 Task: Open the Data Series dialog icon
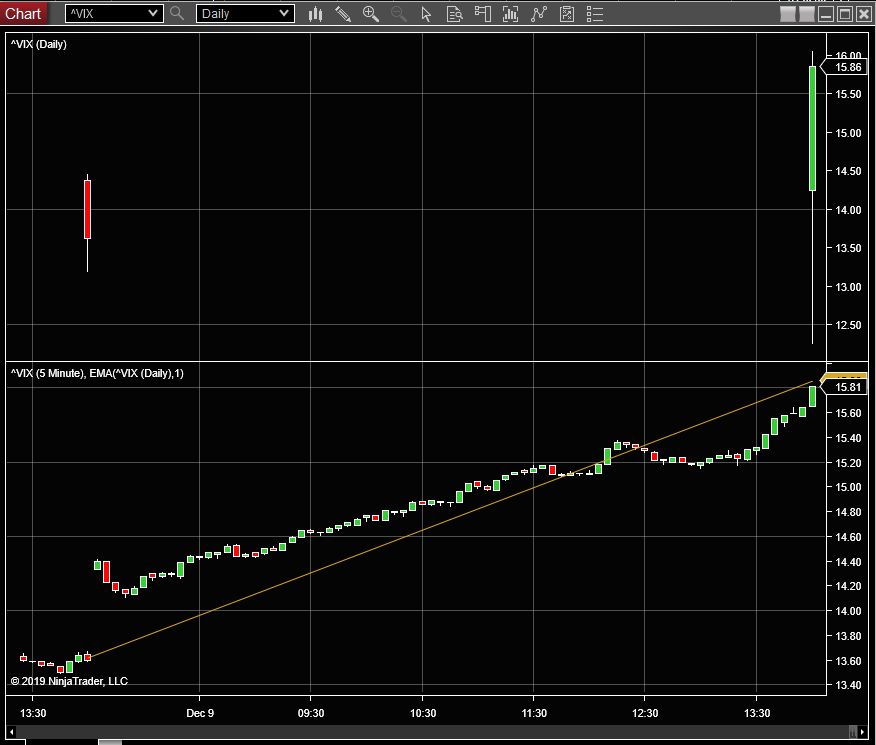[511, 14]
